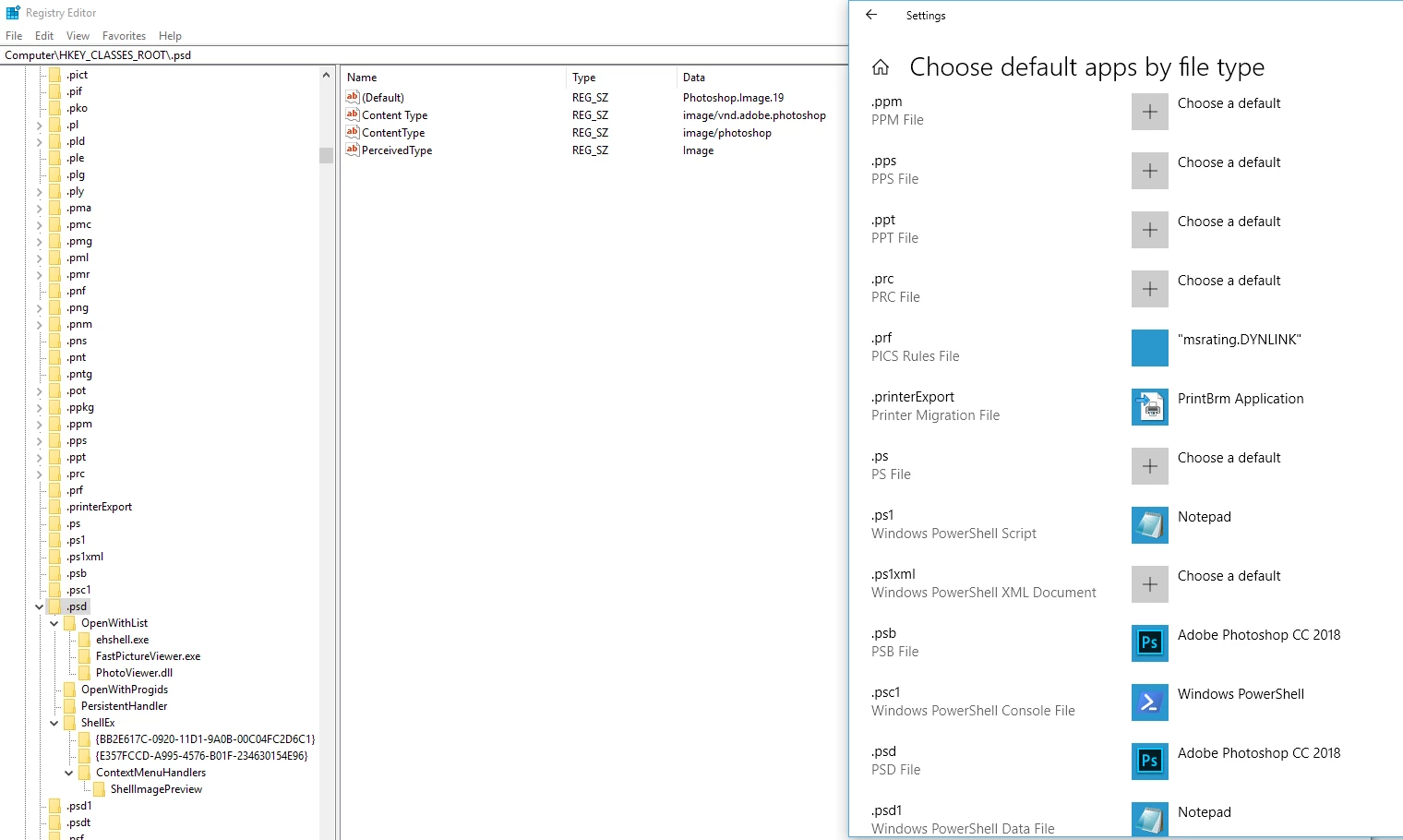The width and height of the screenshot is (1403, 840).
Task: Click the Notepad icon for .psd1
Action: (x=1150, y=819)
